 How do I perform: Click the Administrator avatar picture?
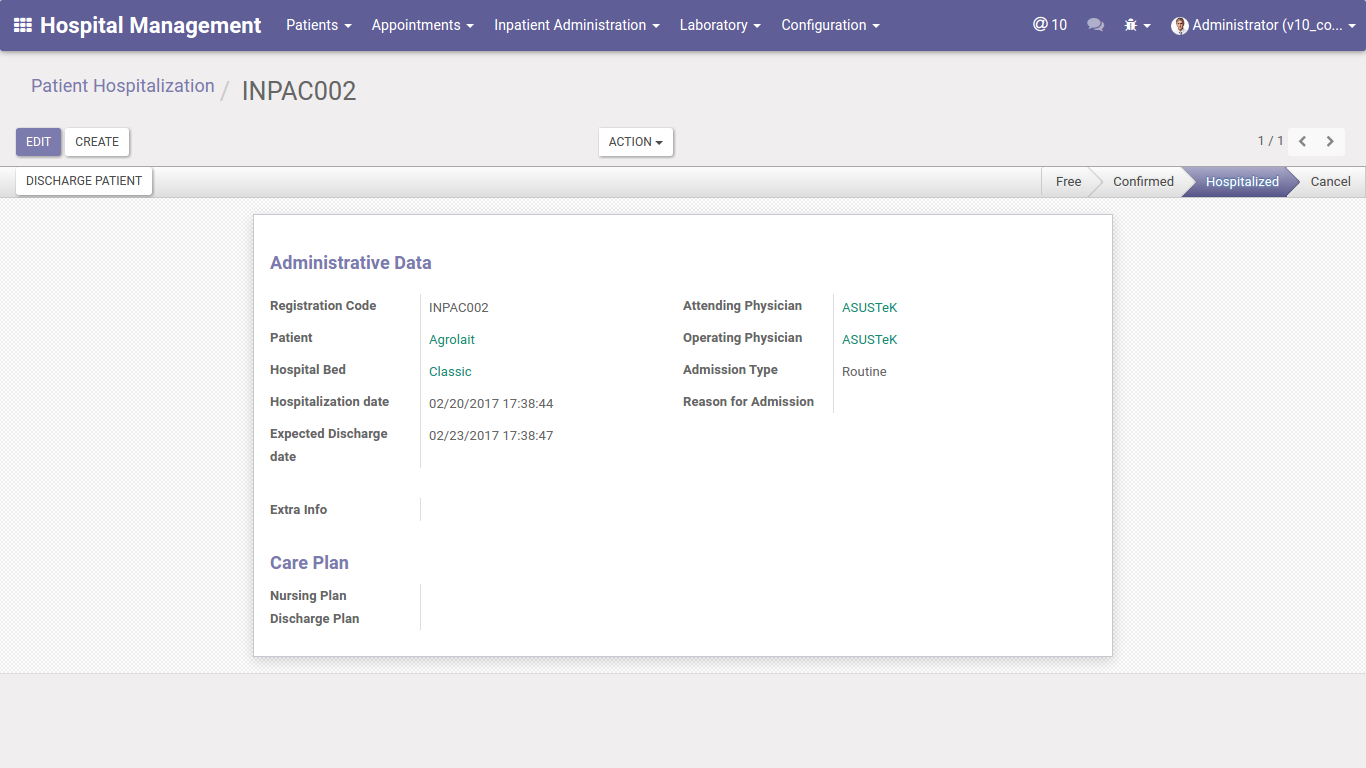[x=1180, y=25]
